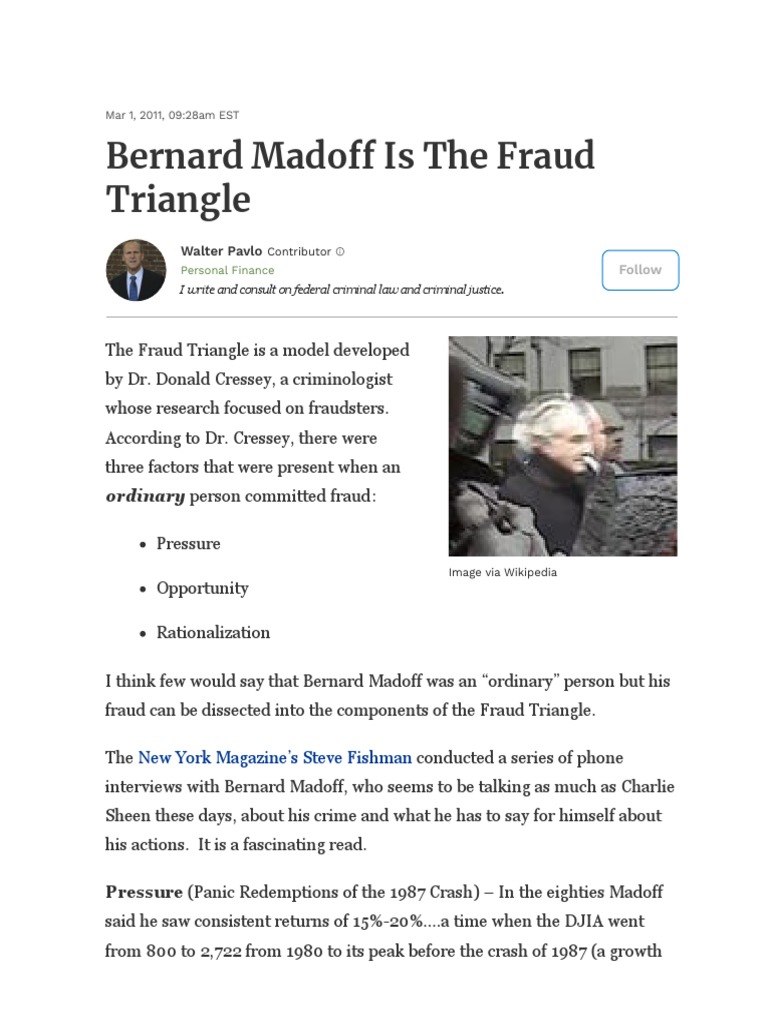
Task: Click the 'Image via Wikipedia' caption
Action: coord(503,573)
